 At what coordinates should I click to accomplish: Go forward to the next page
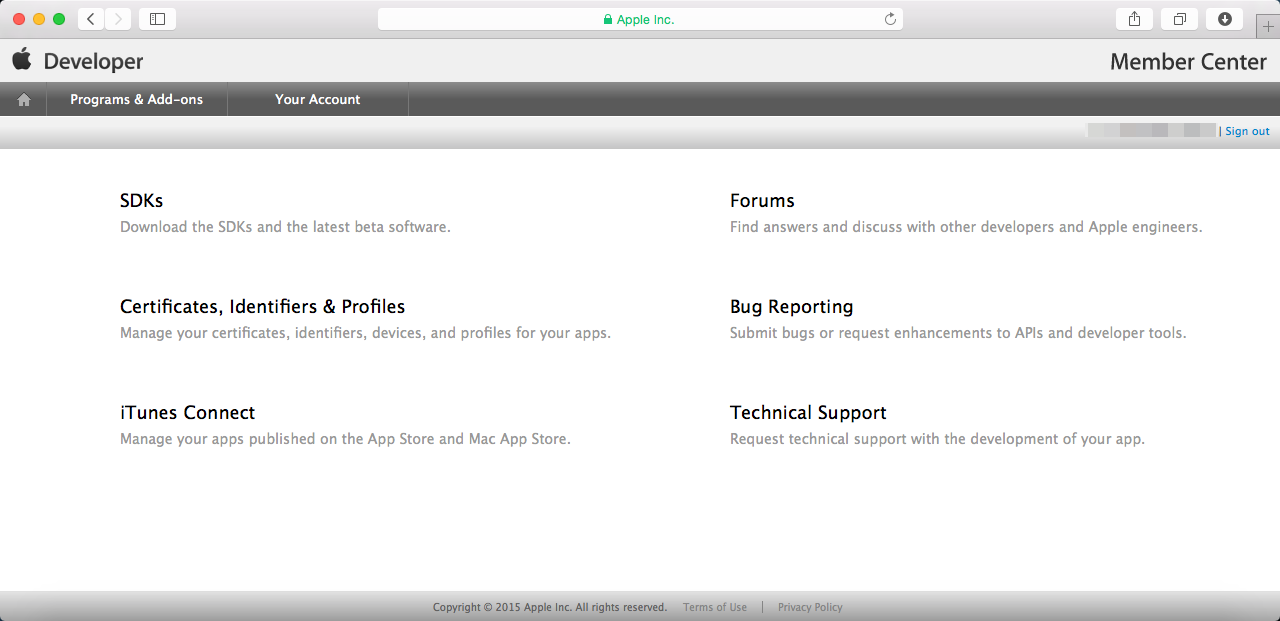[118, 19]
